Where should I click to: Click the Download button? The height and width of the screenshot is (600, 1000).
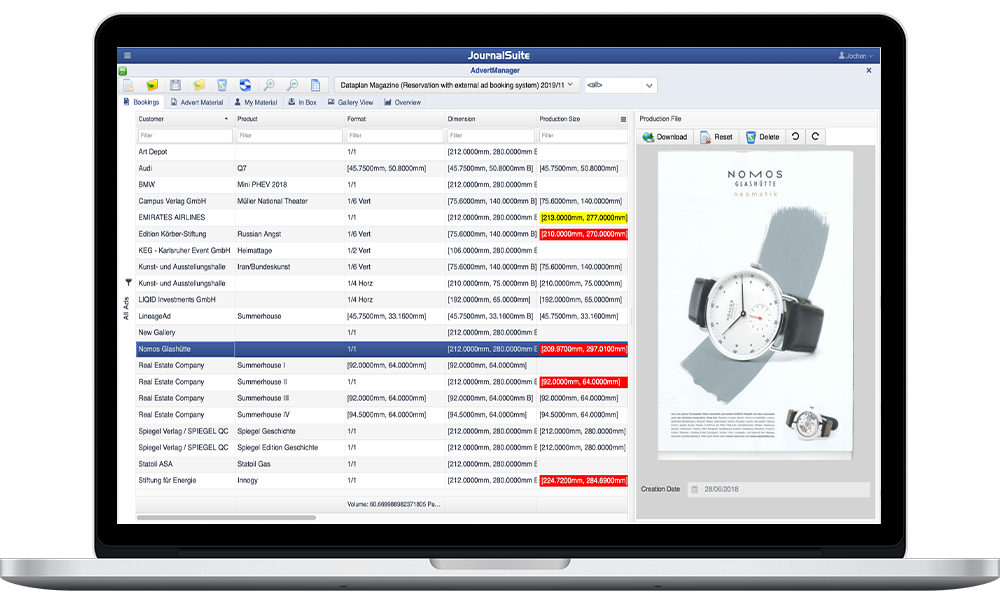click(665, 137)
